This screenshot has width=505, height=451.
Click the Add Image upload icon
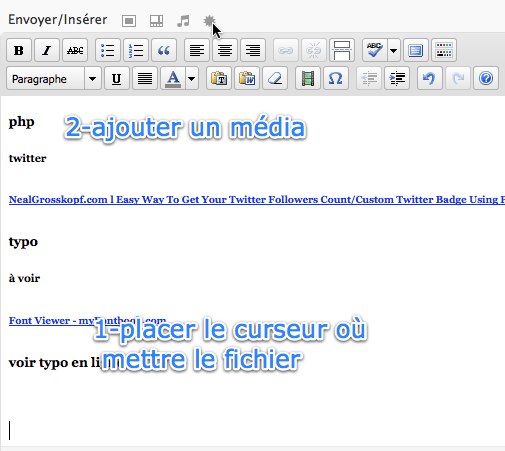coord(129,21)
